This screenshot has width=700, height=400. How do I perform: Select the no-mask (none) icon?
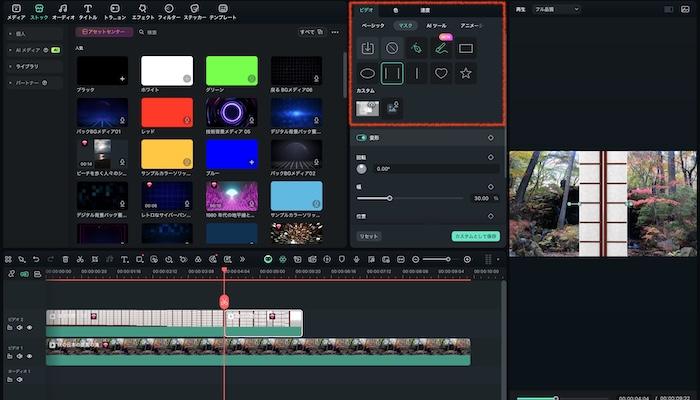392,47
